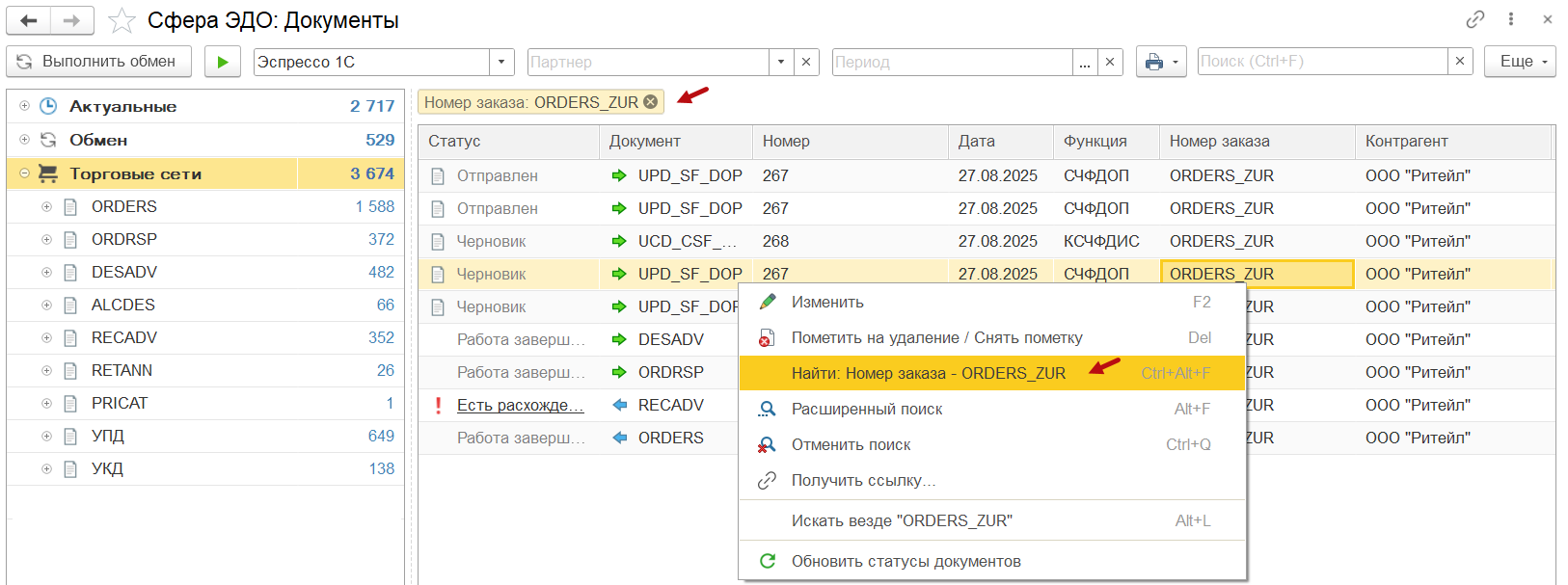Choose Искать везде "ORDERS_ZUR"
The height and width of the screenshot is (585, 1568).
click(992, 520)
